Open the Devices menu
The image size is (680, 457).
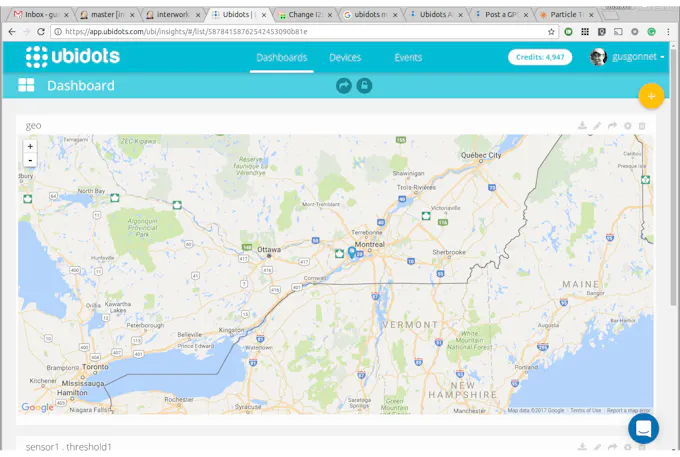pyautogui.click(x=345, y=58)
